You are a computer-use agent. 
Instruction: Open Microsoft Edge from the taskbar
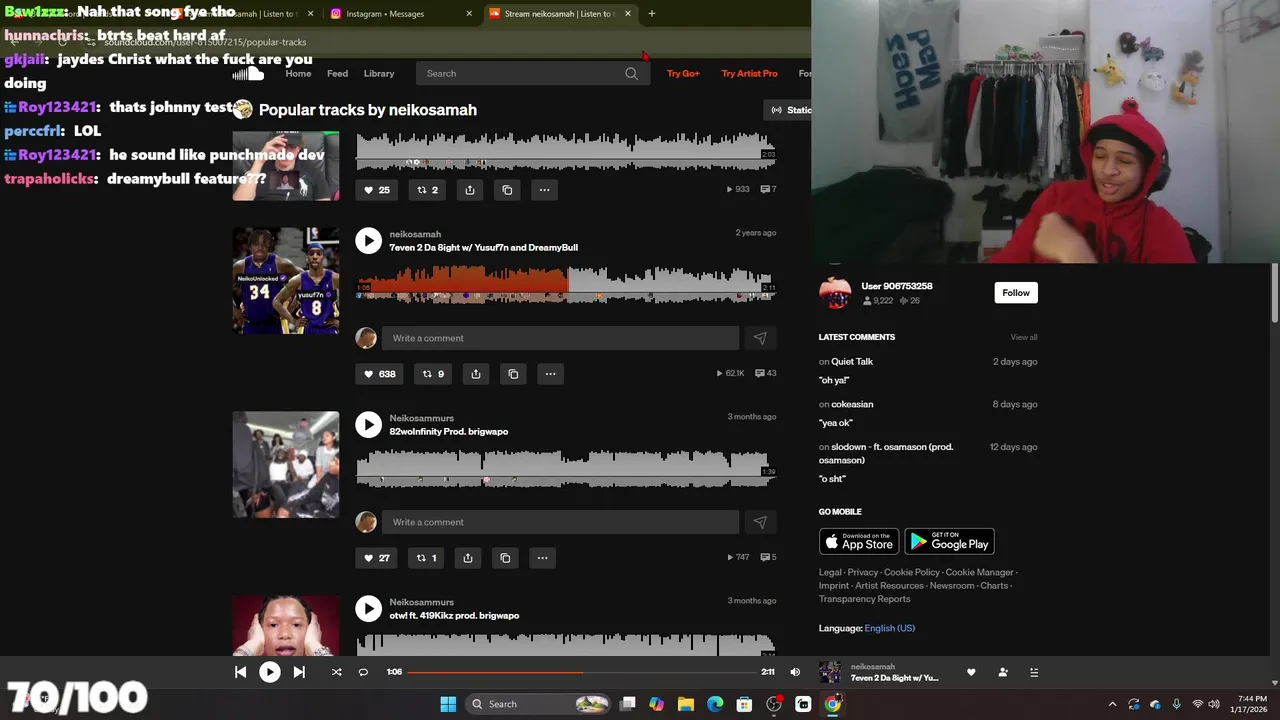click(x=715, y=704)
